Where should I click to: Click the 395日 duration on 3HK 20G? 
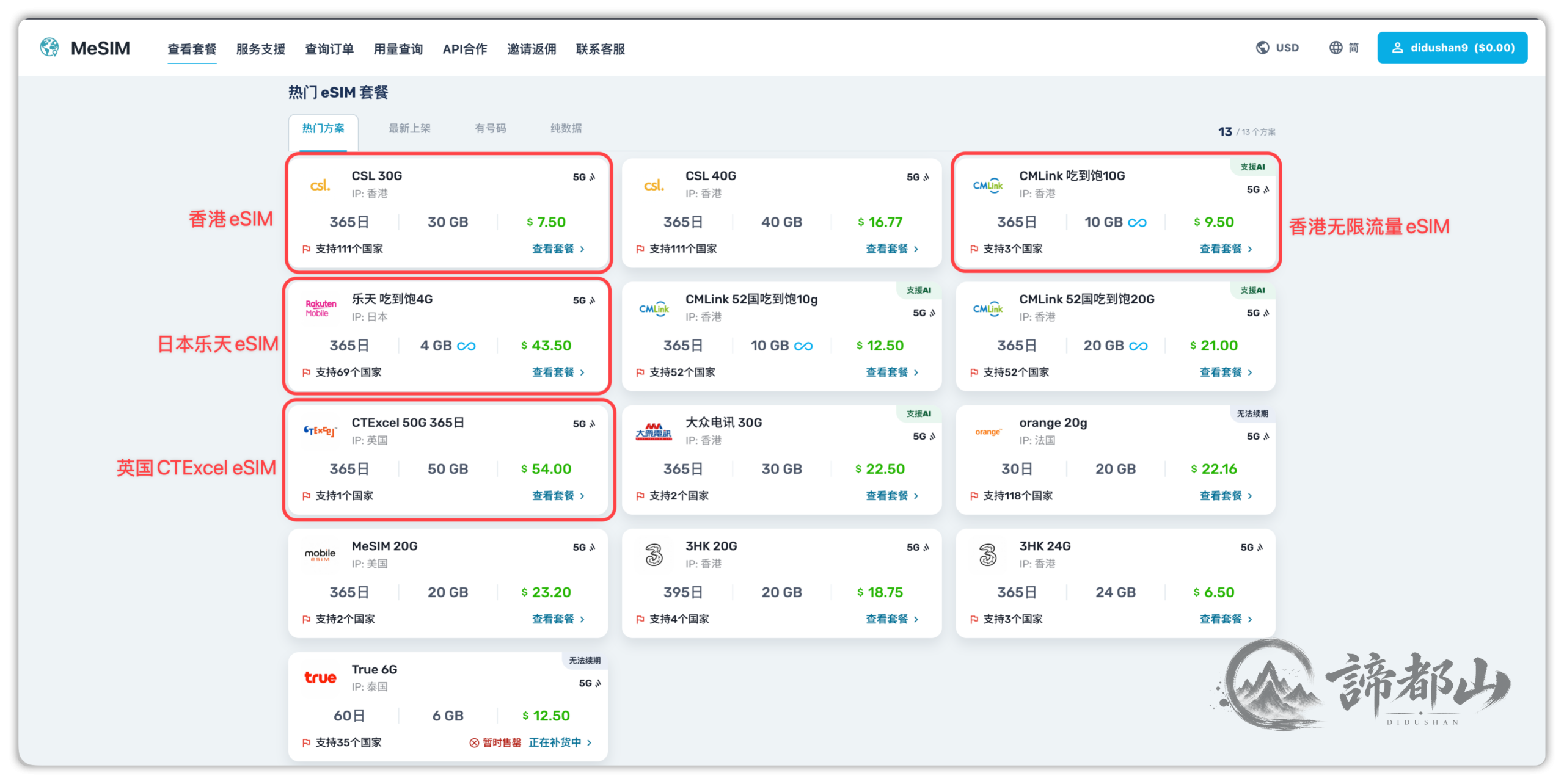coord(683,592)
